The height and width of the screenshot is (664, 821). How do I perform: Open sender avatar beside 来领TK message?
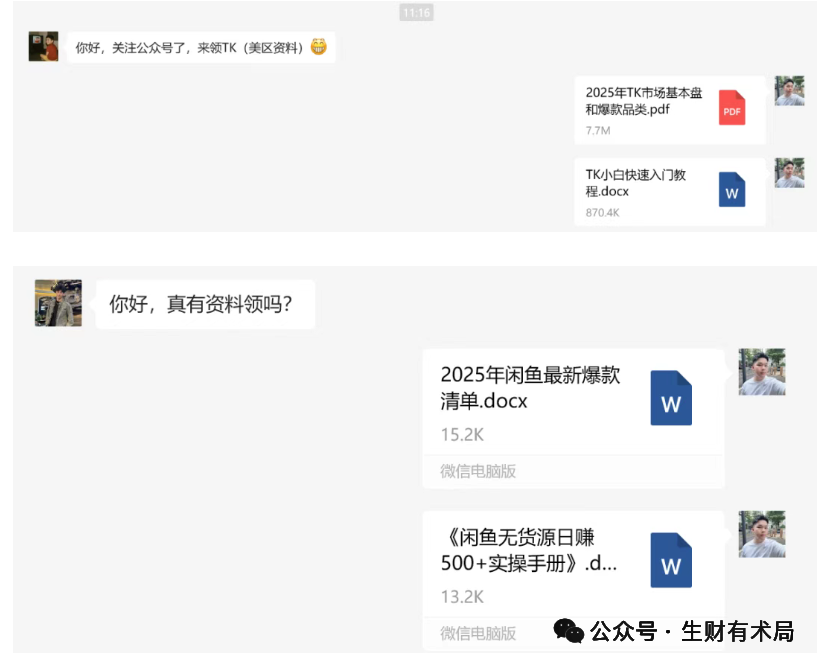43,47
